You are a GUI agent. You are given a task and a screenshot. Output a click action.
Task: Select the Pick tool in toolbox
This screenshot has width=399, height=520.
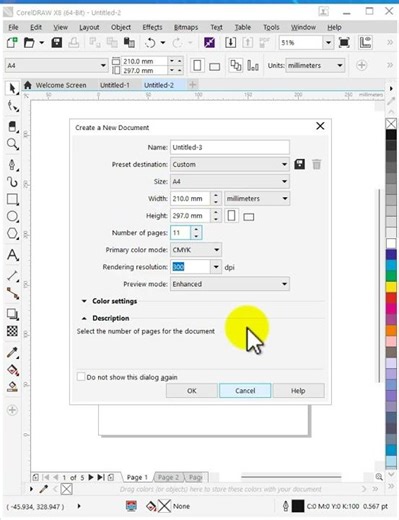pyautogui.click(x=12, y=89)
